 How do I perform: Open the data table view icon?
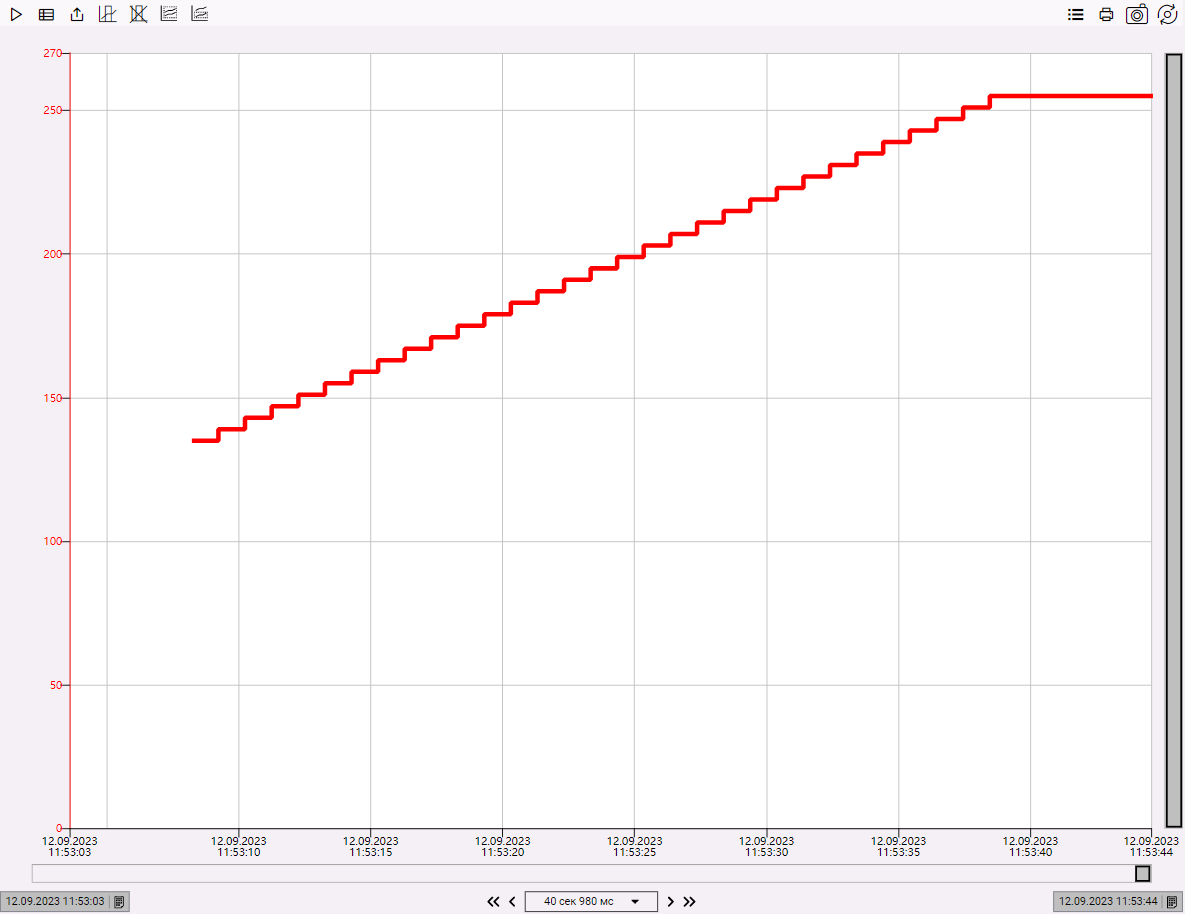pos(46,15)
